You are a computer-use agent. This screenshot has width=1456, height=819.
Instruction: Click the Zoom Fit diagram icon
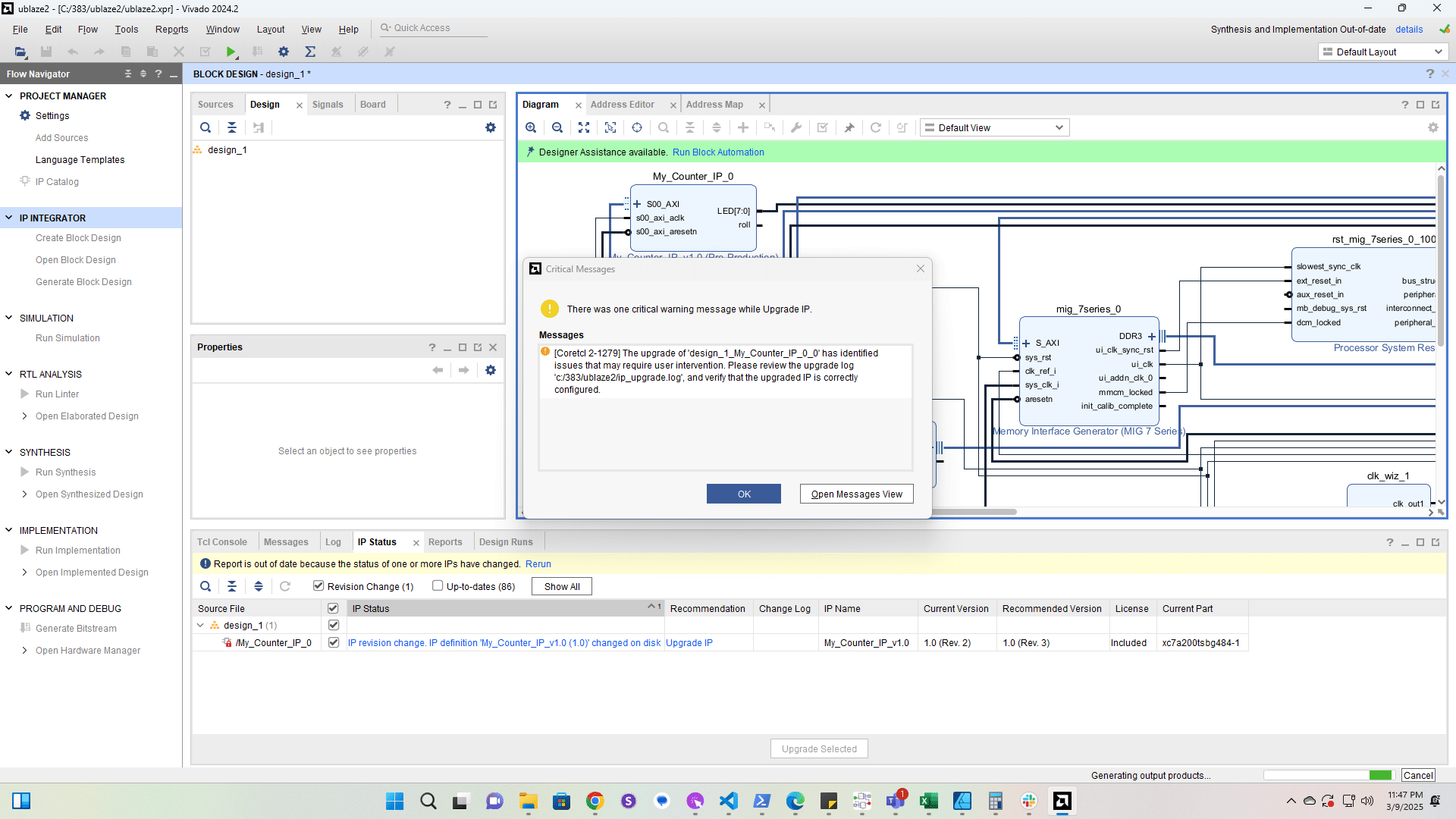click(x=584, y=127)
